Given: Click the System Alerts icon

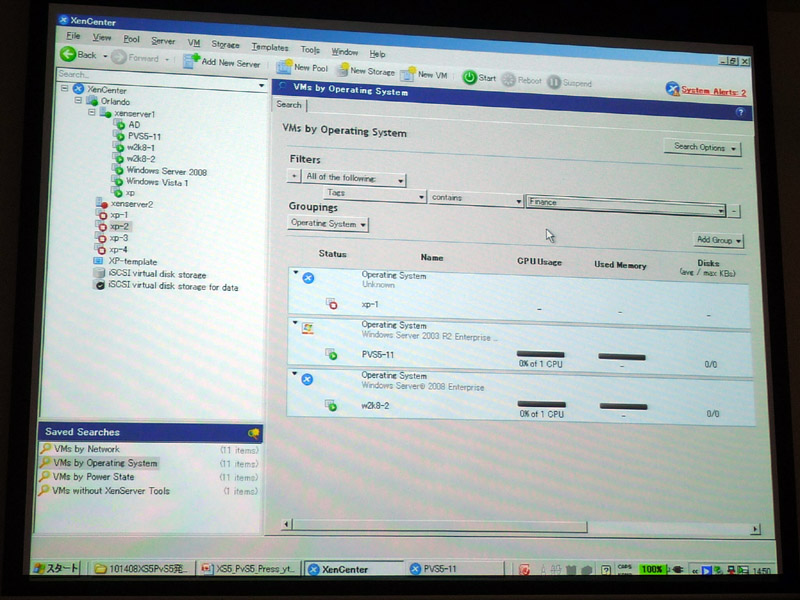Looking at the screenshot, I should [x=672, y=89].
